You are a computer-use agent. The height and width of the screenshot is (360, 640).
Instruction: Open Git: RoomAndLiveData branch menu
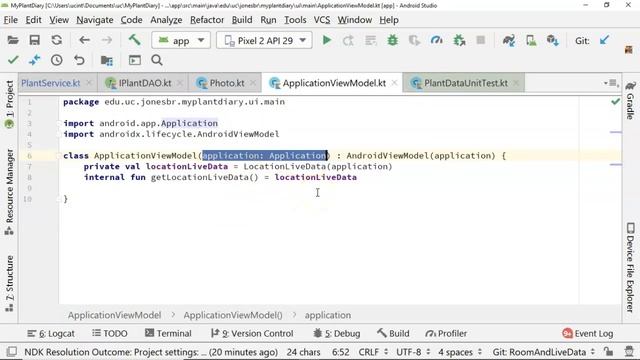point(543,352)
